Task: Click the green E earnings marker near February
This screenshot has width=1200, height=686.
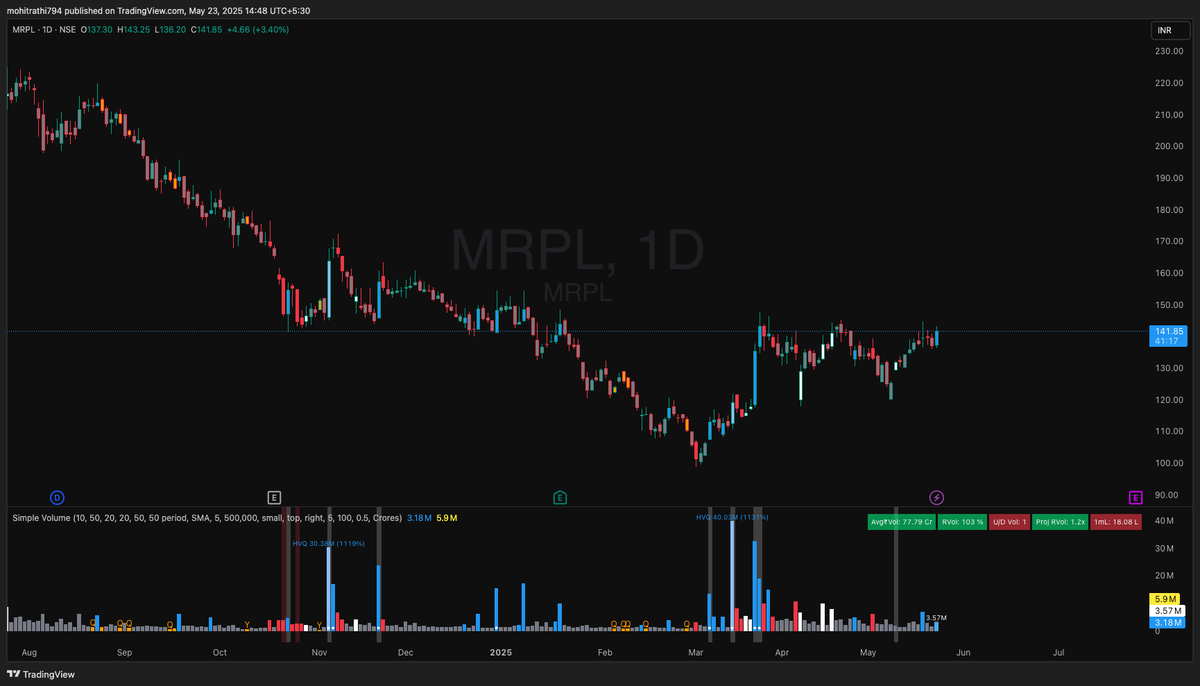Action: click(560, 497)
